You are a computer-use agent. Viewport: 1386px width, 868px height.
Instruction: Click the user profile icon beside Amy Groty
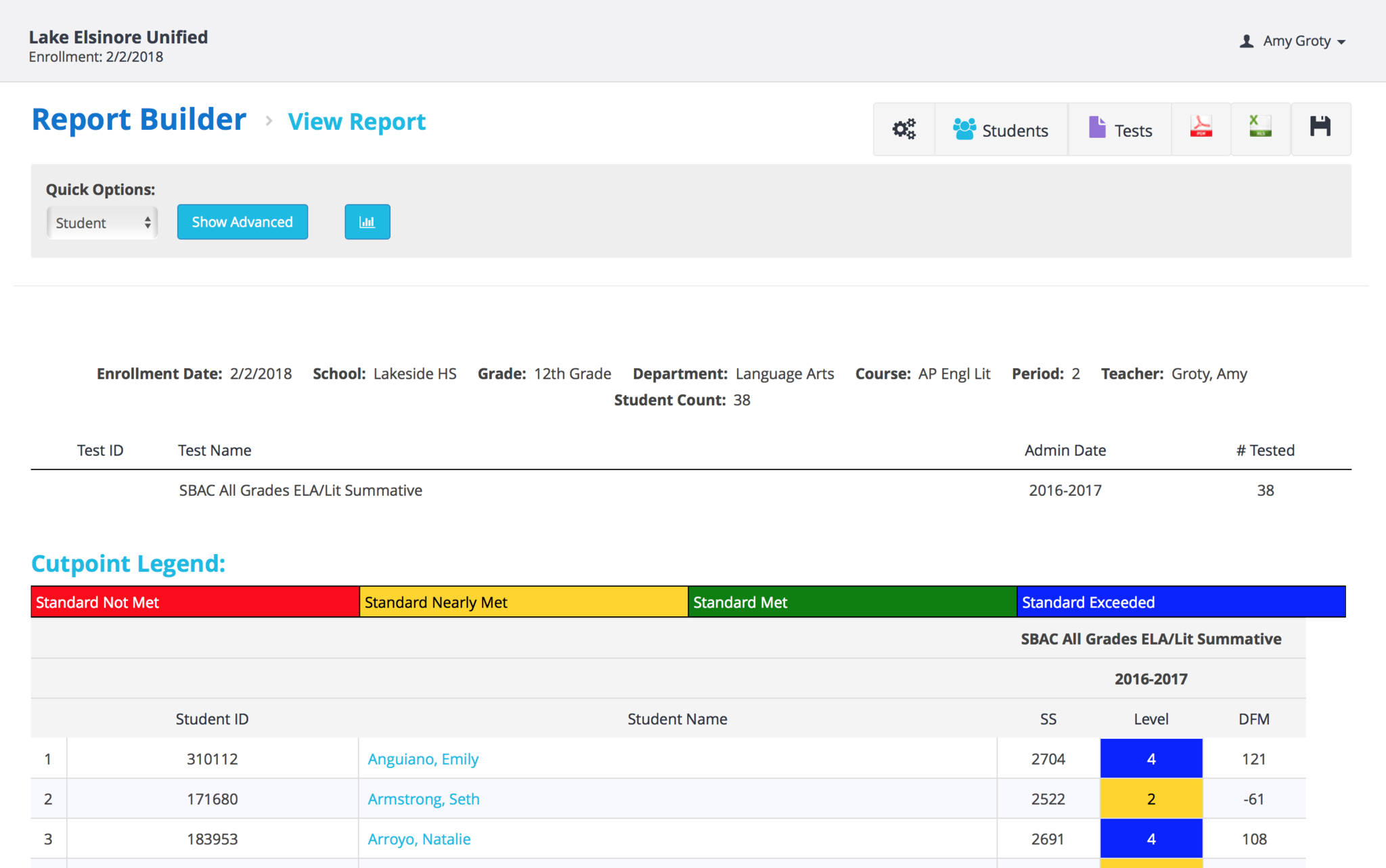[1246, 41]
